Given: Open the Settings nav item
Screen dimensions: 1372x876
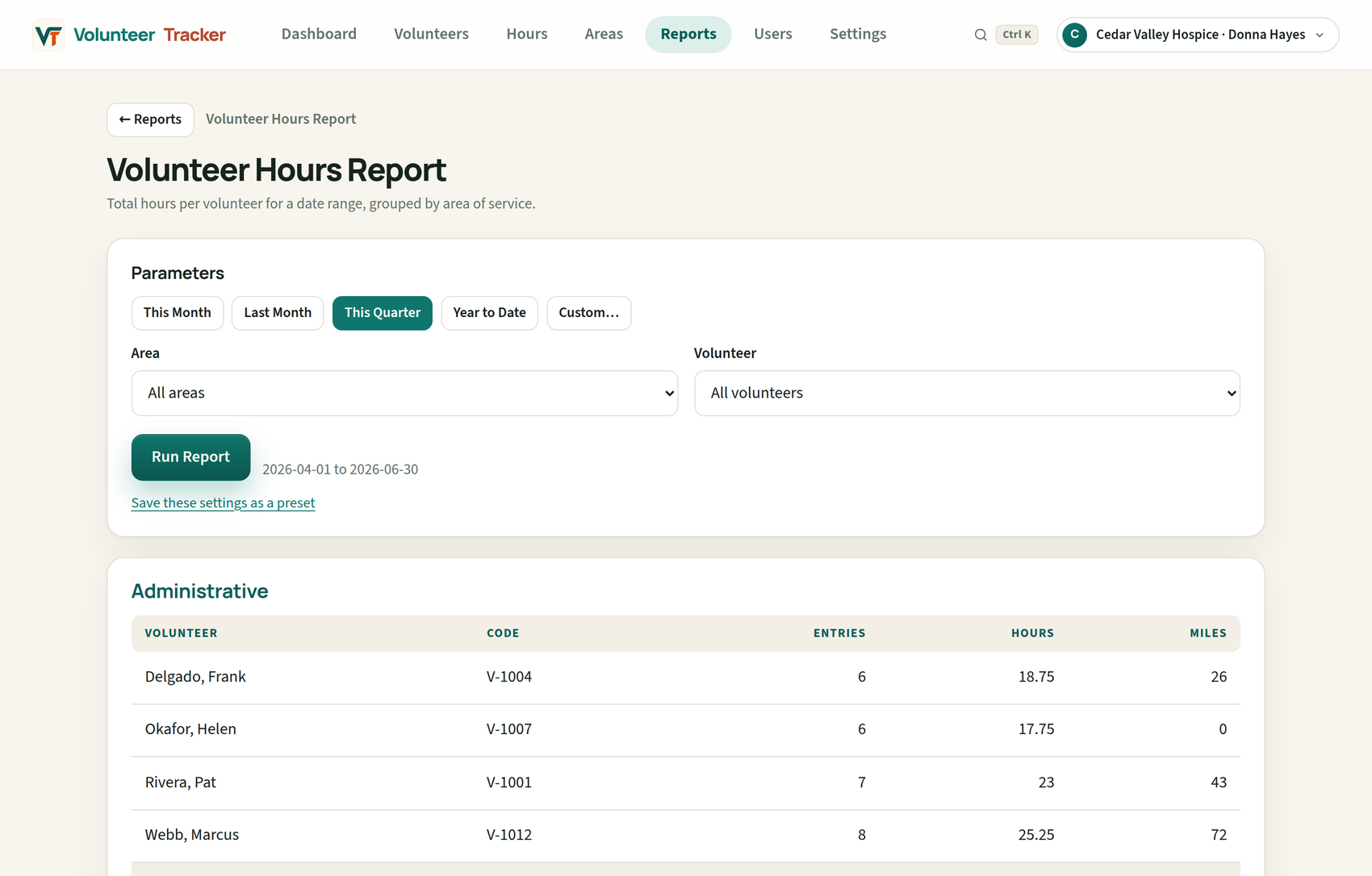Looking at the screenshot, I should (x=858, y=34).
